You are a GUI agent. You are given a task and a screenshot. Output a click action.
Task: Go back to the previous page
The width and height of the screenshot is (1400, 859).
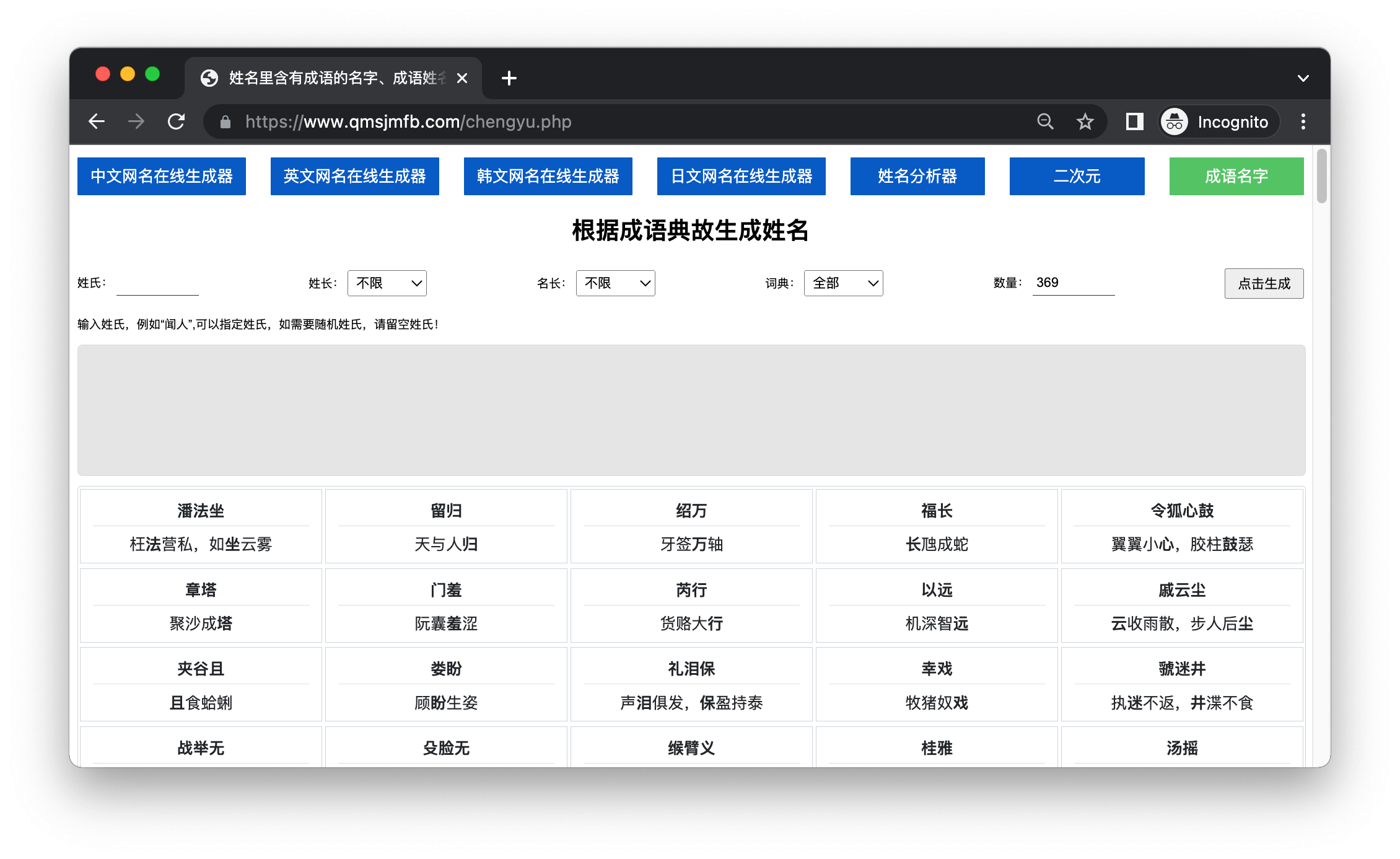pos(97,121)
